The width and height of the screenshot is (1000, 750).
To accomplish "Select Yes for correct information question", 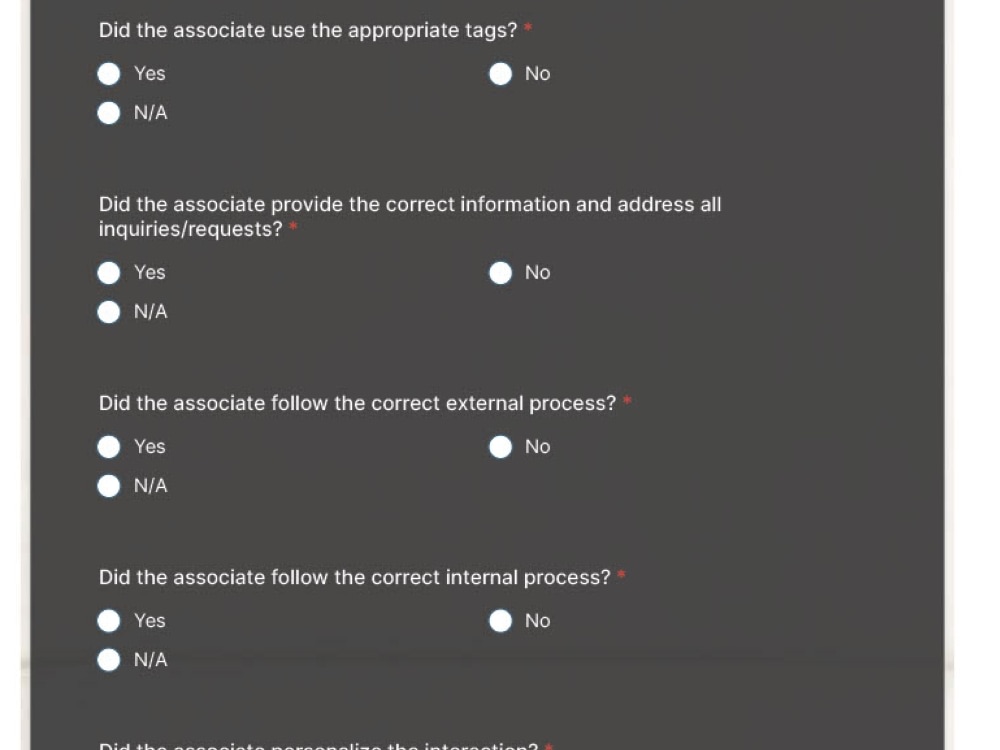I will coord(108,273).
